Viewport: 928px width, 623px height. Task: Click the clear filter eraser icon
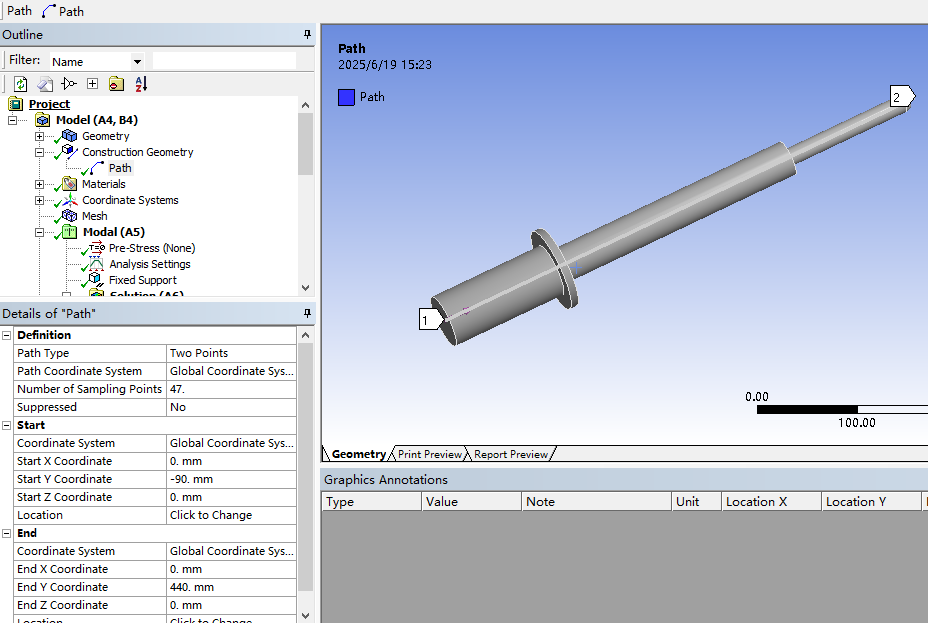point(45,84)
